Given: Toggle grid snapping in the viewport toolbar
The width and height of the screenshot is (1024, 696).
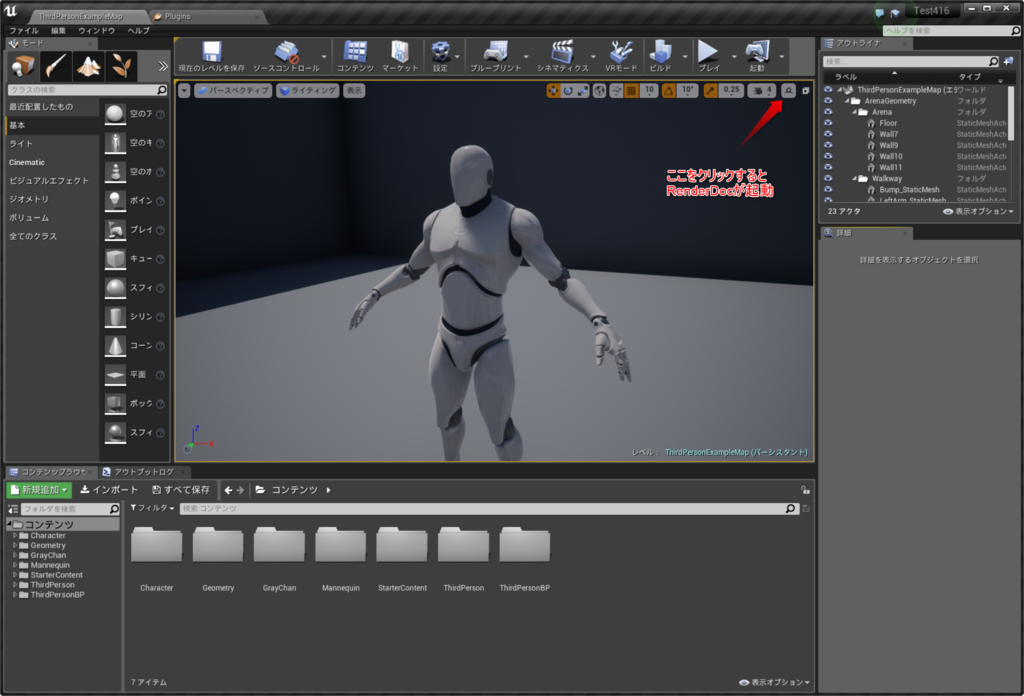Looking at the screenshot, I should [631, 89].
